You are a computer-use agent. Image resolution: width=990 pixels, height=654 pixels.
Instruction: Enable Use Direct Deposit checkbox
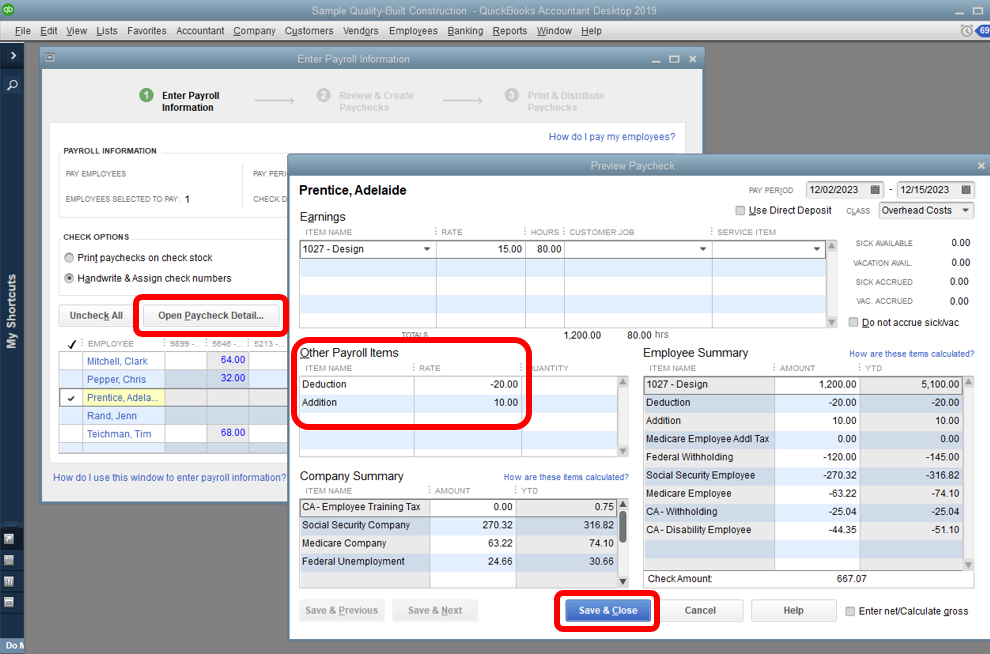tap(740, 210)
